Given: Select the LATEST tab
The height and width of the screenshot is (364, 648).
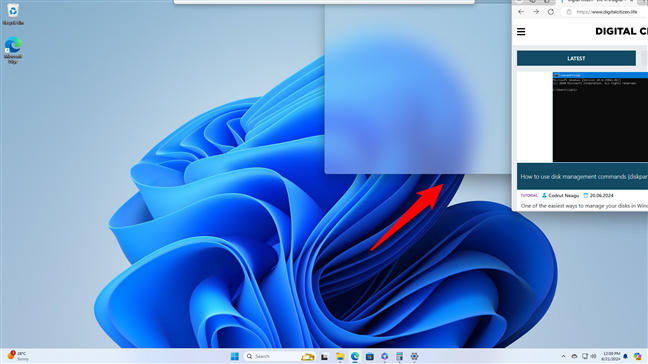Looking at the screenshot, I should pyautogui.click(x=576, y=58).
